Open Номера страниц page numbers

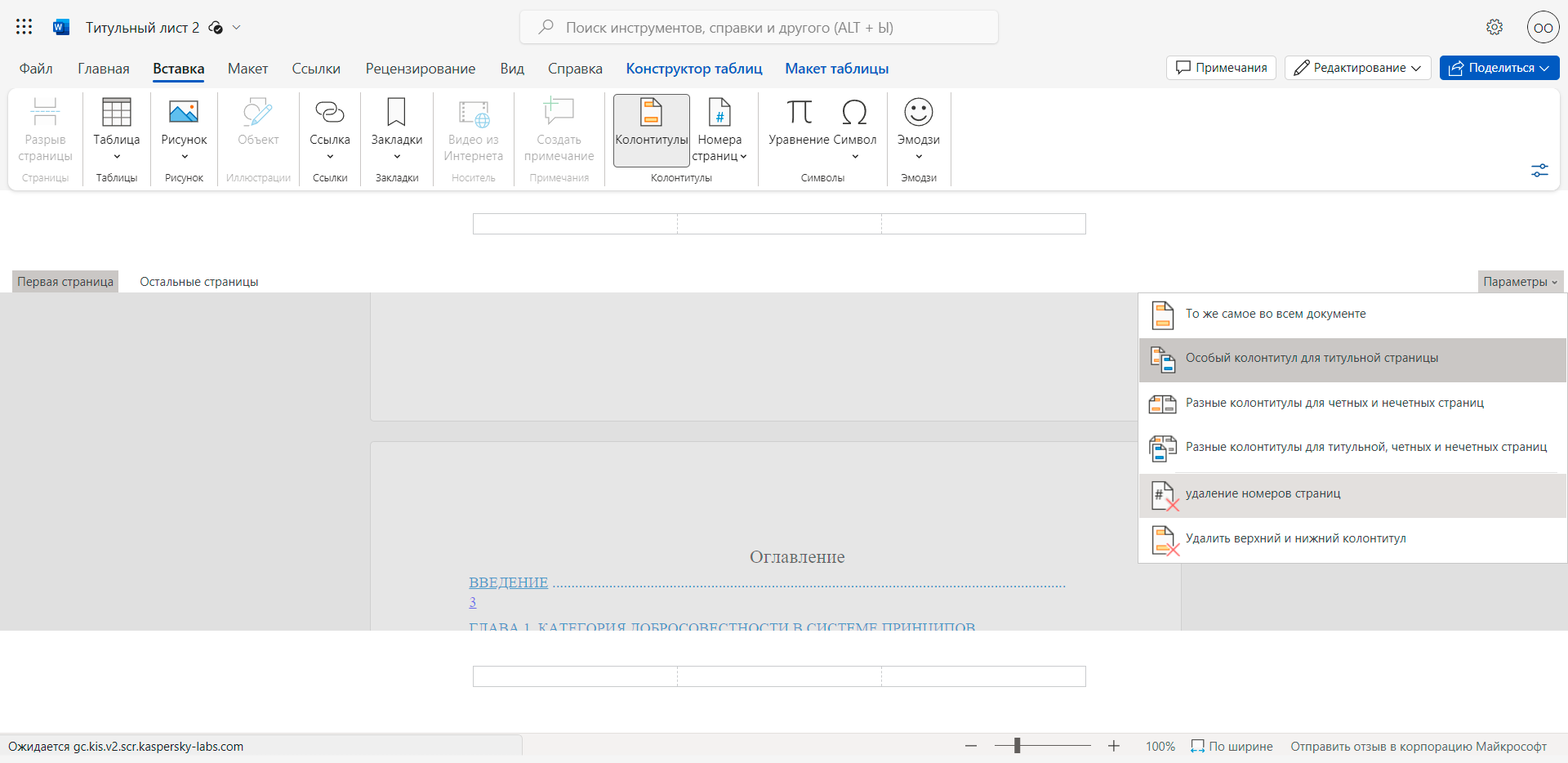pos(719,130)
